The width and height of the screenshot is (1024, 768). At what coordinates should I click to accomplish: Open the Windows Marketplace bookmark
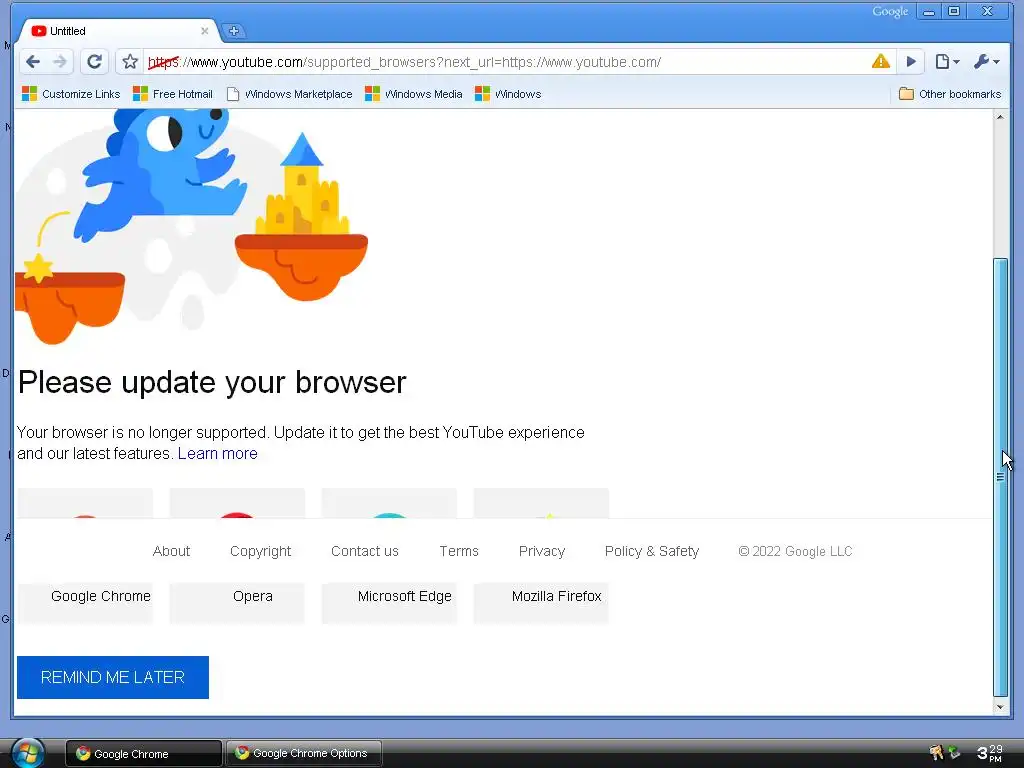click(x=289, y=94)
